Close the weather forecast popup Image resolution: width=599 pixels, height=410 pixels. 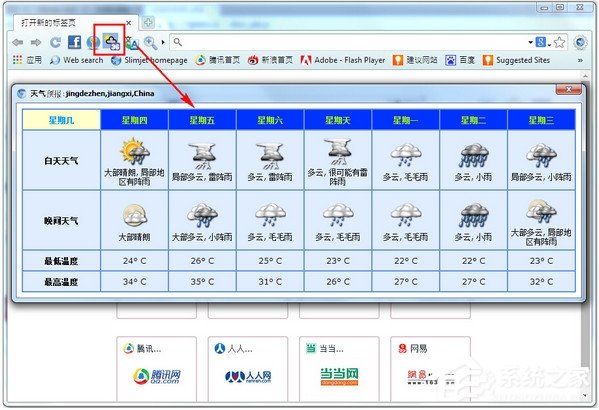pyautogui.click(x=568, y=89)
